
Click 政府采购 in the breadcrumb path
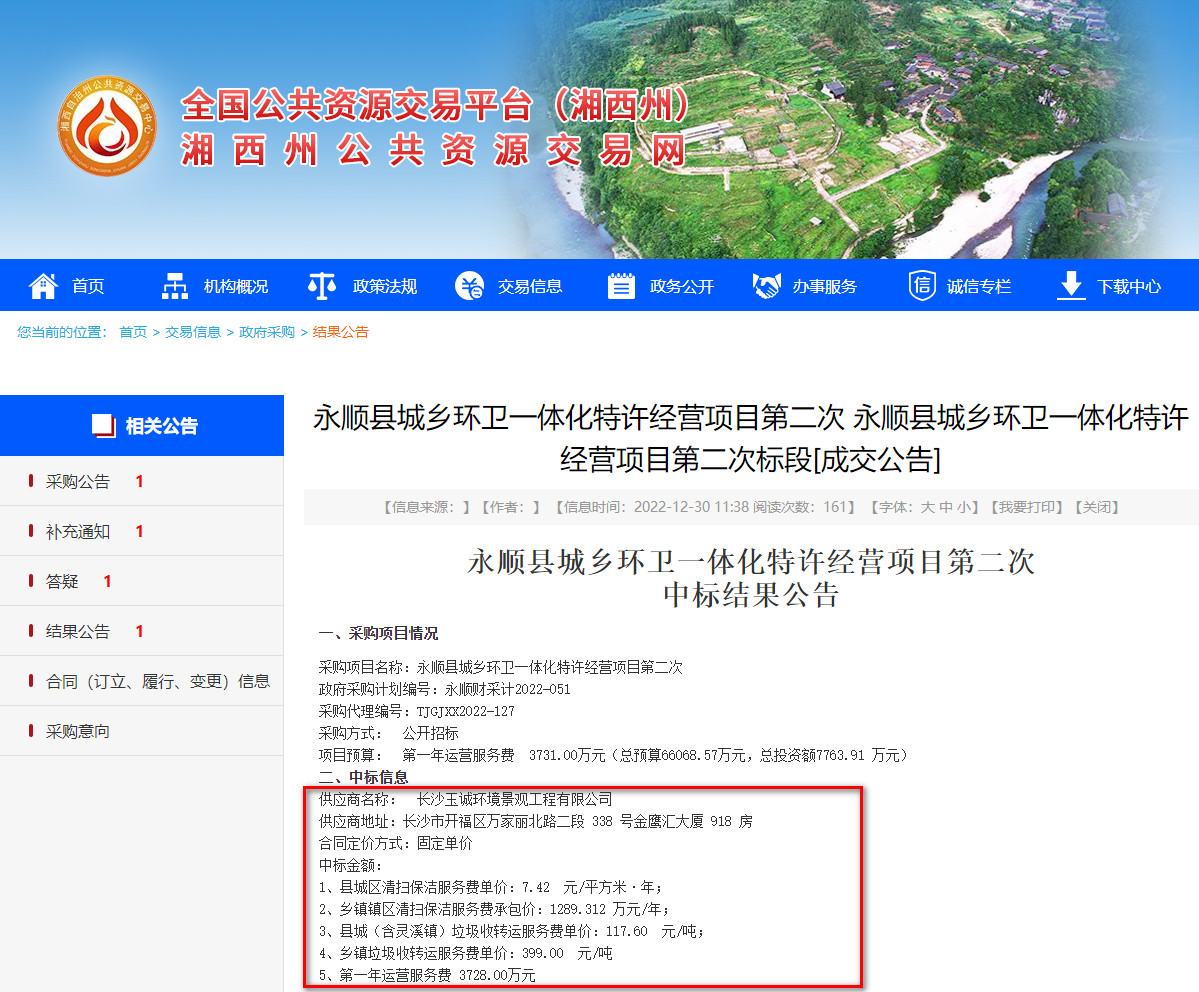coord(267,332)
